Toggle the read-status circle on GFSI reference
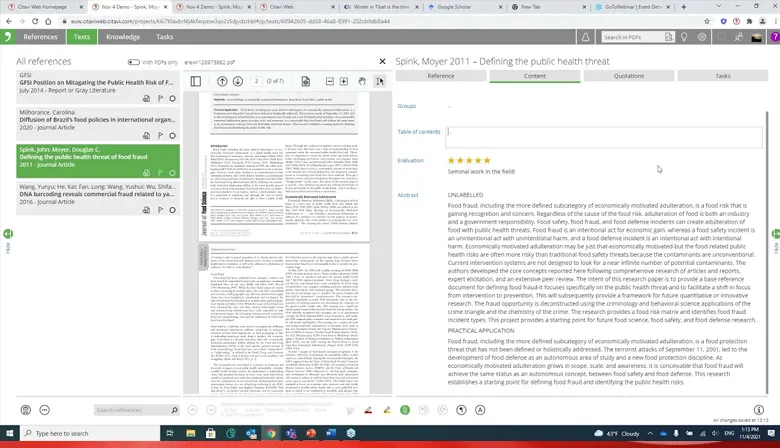 point(172,98)
